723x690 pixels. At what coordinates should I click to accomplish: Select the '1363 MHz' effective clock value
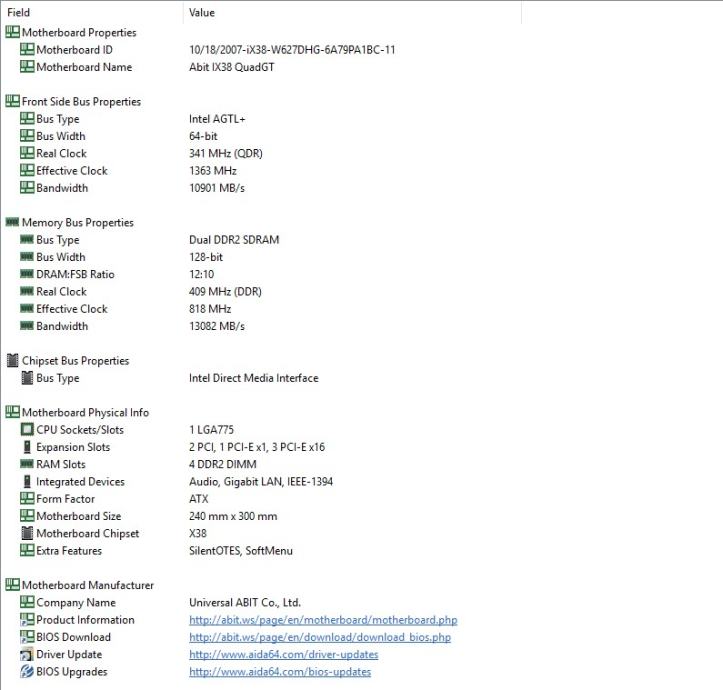pos(213,171)
